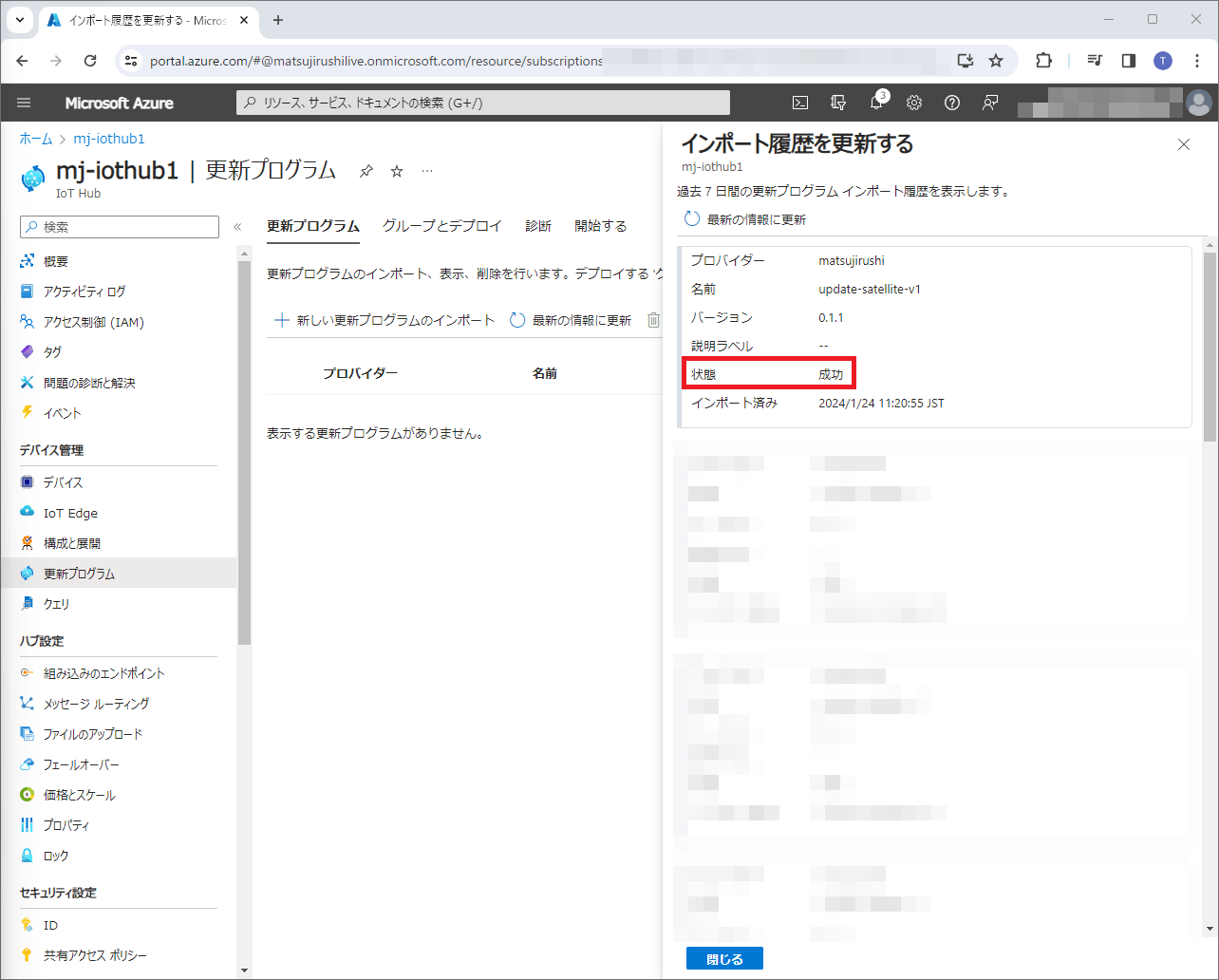Viewport: 1219px width, 980px height.
Task: Focus the sidebar 検索 box
Action: (120, 227)
